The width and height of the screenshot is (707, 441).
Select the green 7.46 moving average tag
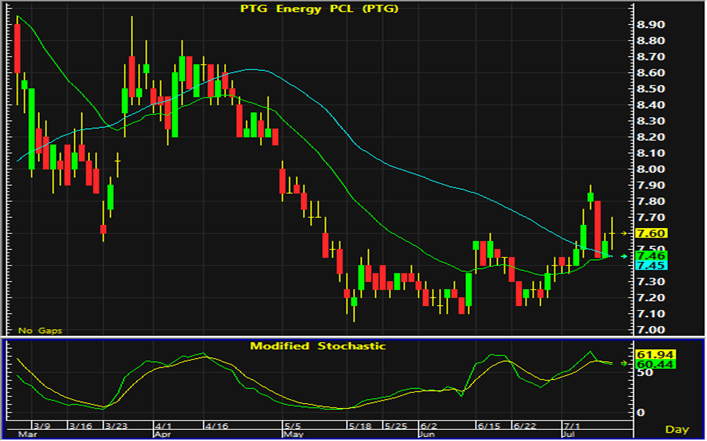coord(651,256)
